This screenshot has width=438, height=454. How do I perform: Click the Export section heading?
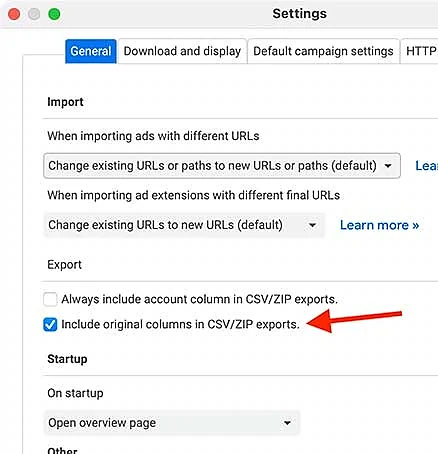coord(64,265)
